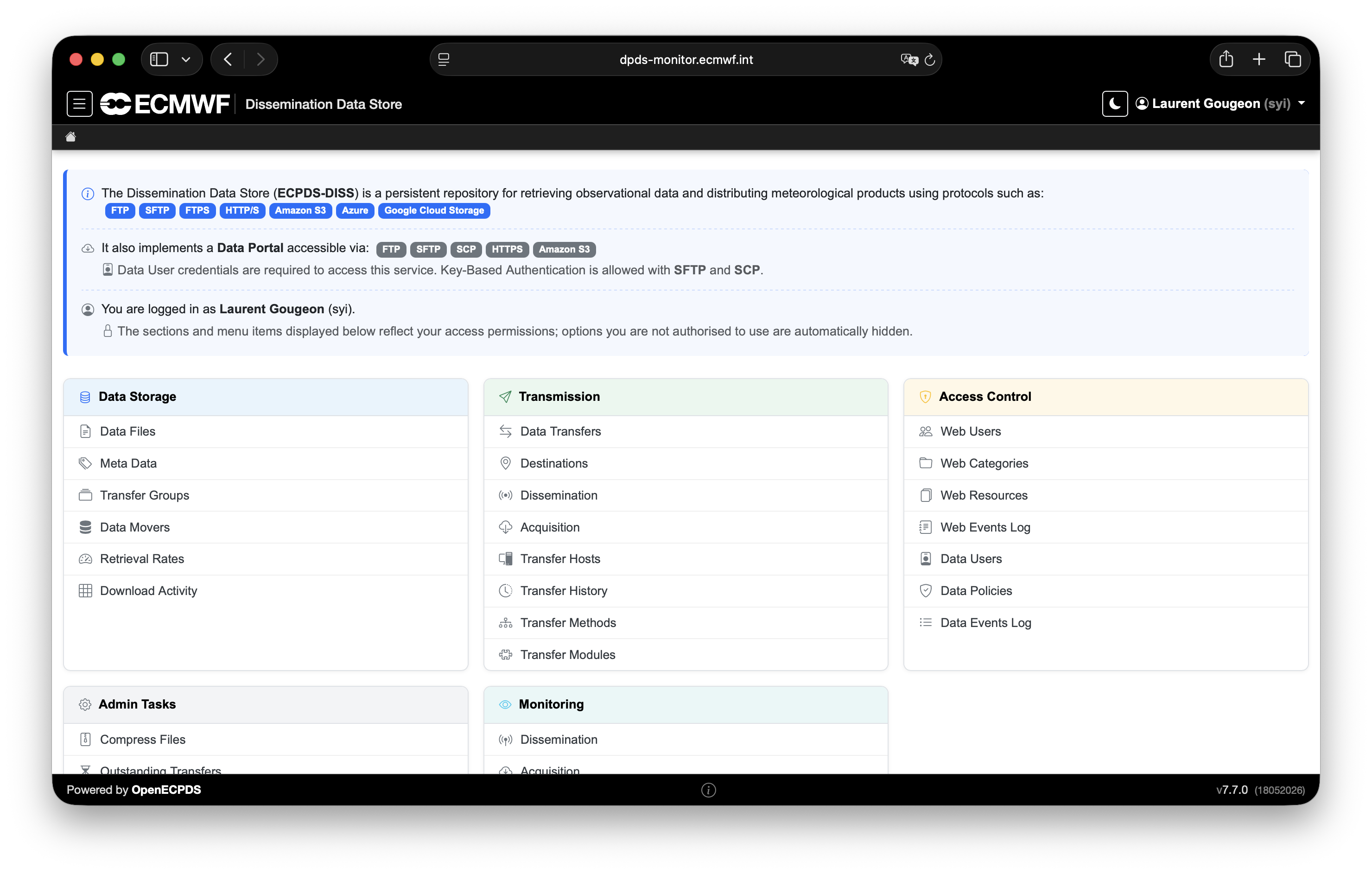Click the Transfer History clock icon

coord(505,591)
